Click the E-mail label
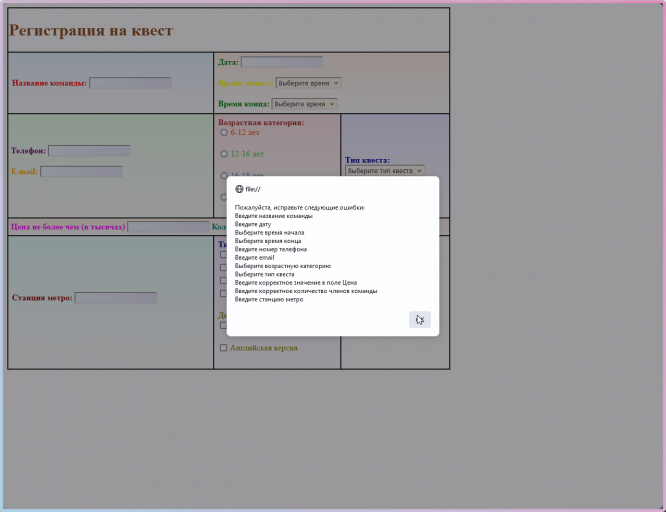666x512 pixels. 24,171
